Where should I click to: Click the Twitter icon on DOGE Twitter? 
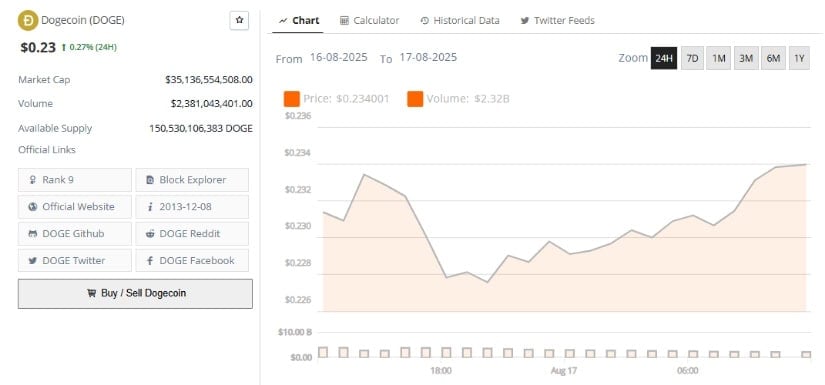(x=33, y=260)
